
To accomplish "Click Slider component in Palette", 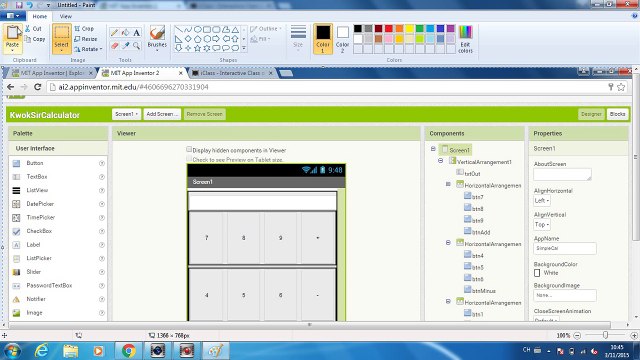I will (x=33, y=272).
